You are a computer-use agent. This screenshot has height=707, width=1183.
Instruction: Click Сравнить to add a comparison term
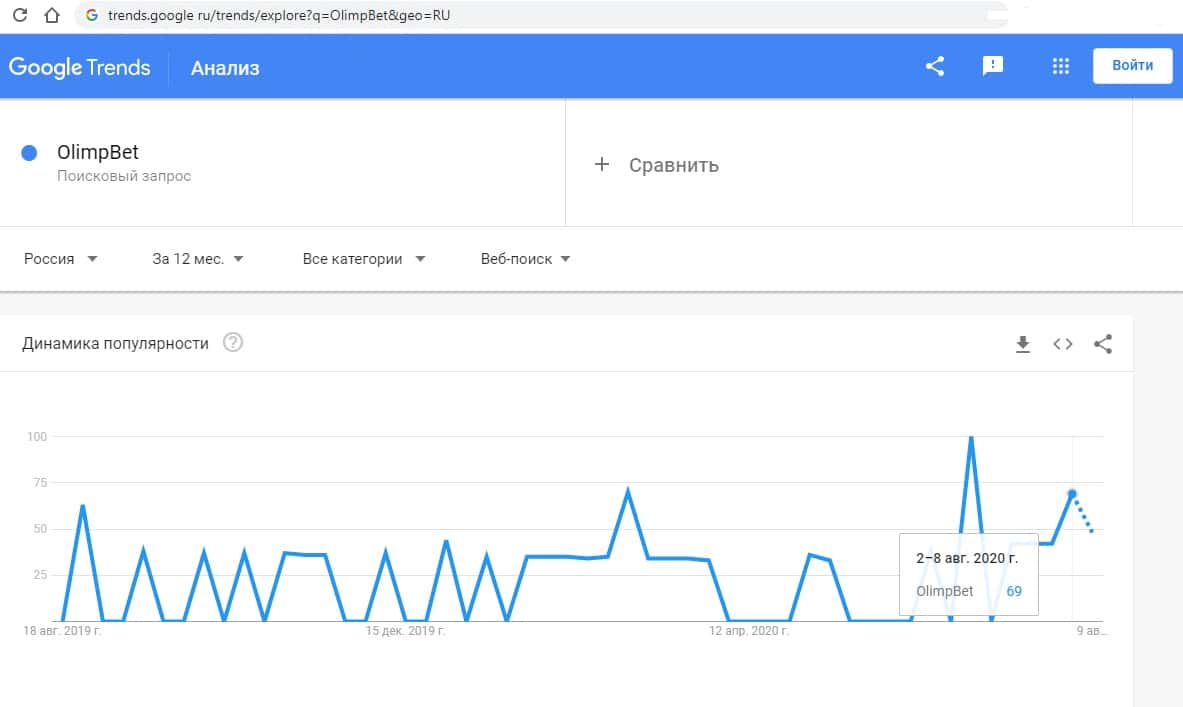point(673,165)
